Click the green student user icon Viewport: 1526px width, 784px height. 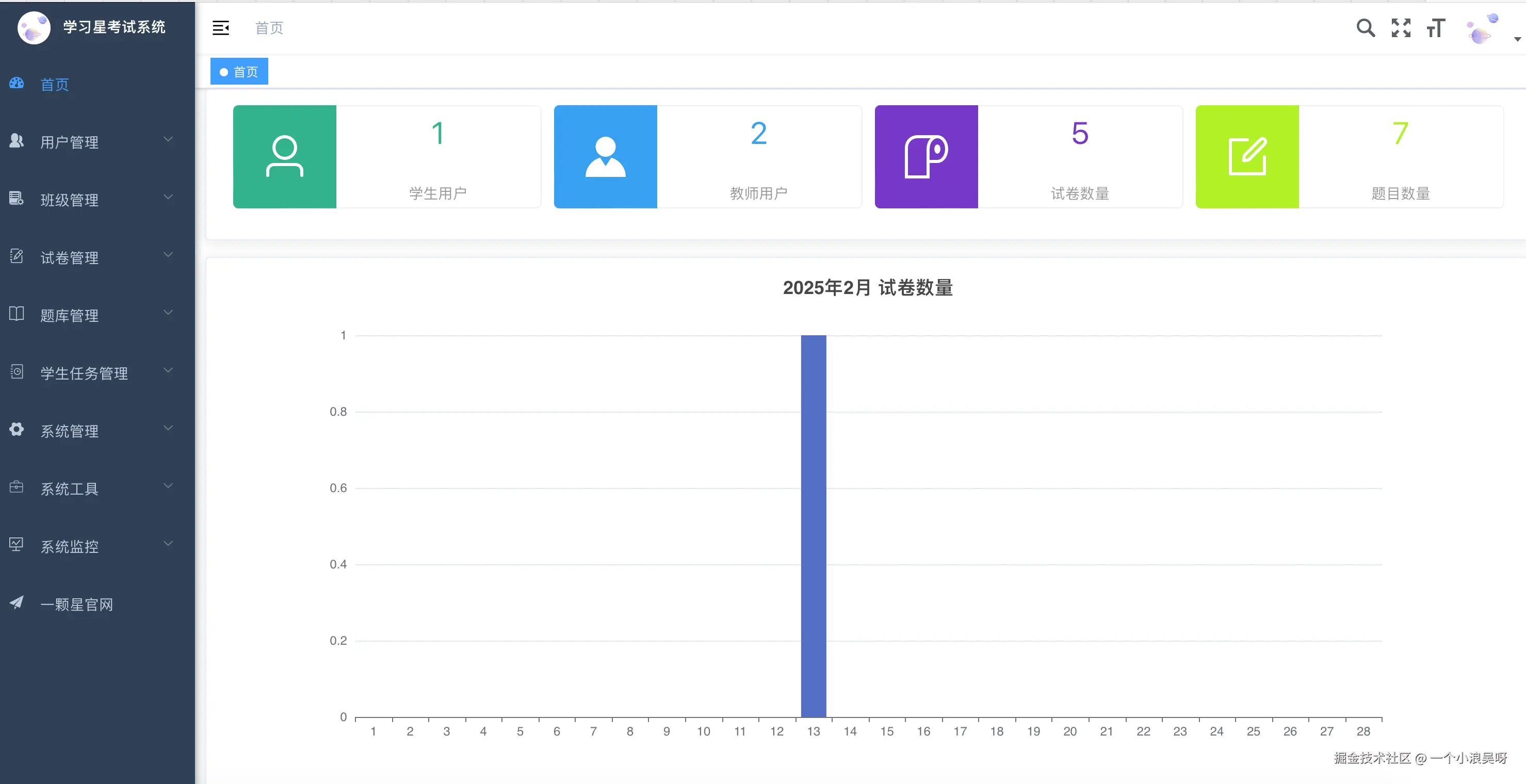point(284,157)
